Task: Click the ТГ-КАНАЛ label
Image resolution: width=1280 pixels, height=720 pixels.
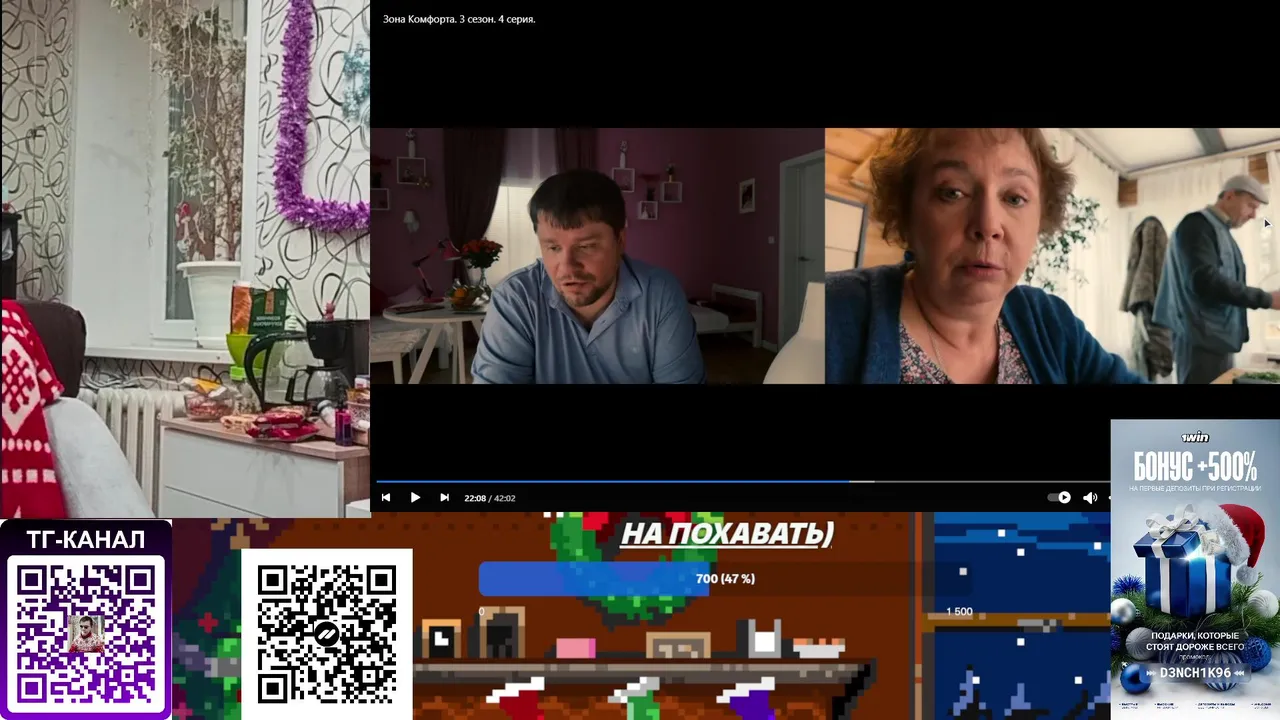Action: [x=86, y=540]
